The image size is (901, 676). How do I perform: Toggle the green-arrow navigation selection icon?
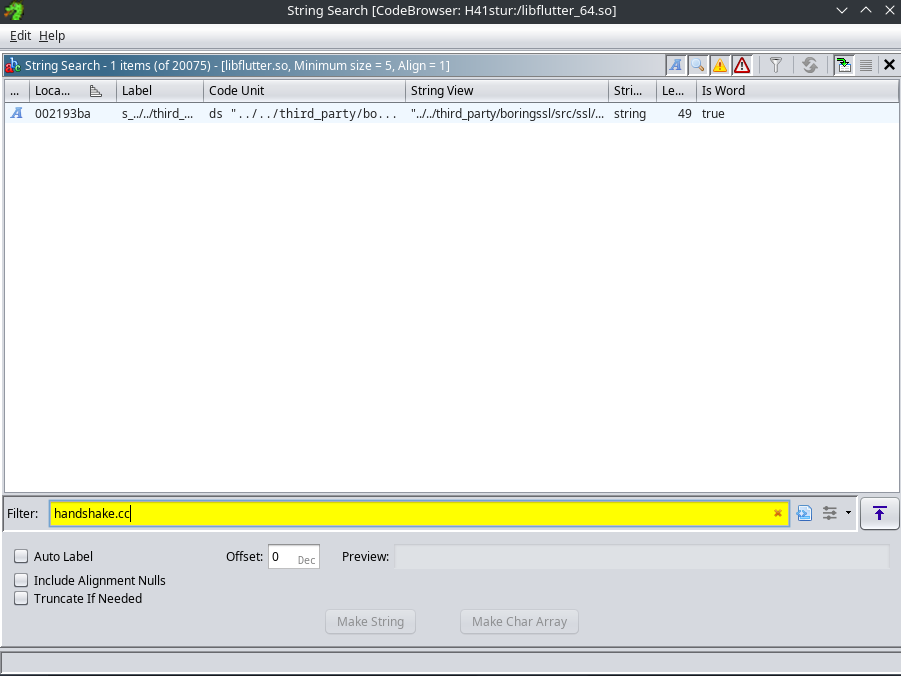pyautogui.click(x=844, y=65)
